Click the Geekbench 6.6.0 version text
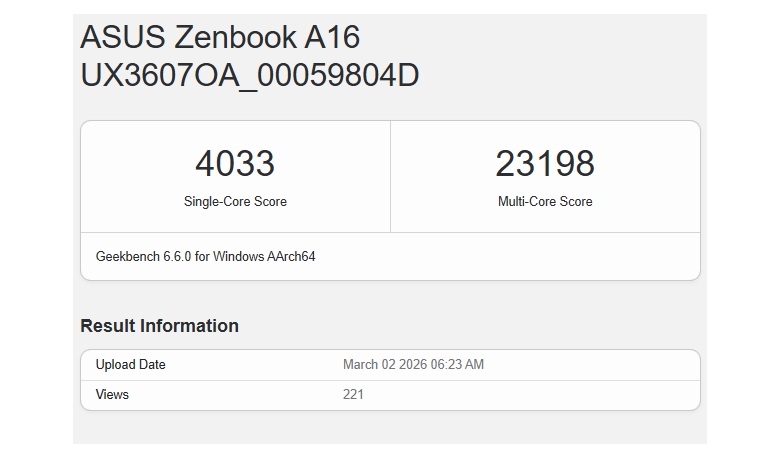Image resolution: width=777 pixels, height=466 pixels. click(x=143, y=257)
